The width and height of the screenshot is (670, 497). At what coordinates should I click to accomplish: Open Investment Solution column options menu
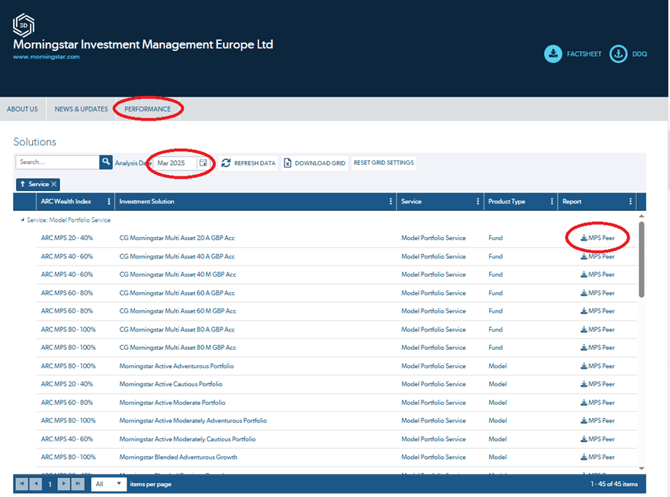click(x=390, y=201)
